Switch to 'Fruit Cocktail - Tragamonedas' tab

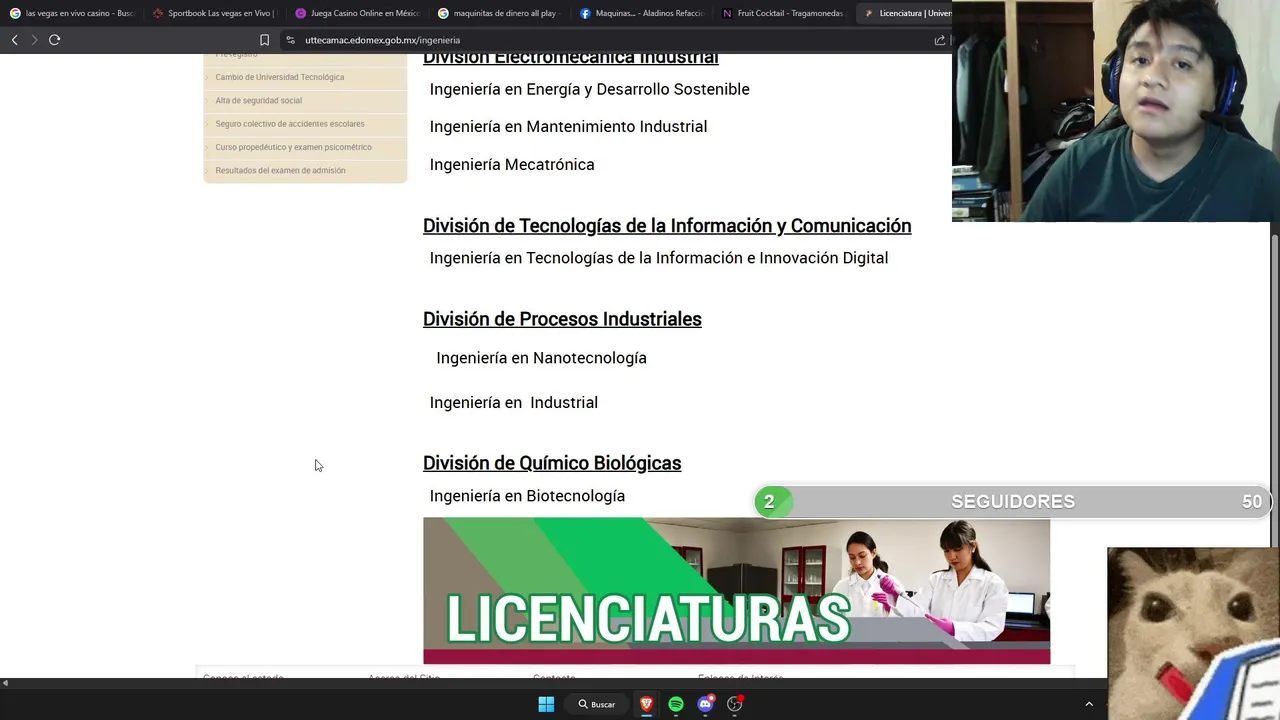(784, 13)
